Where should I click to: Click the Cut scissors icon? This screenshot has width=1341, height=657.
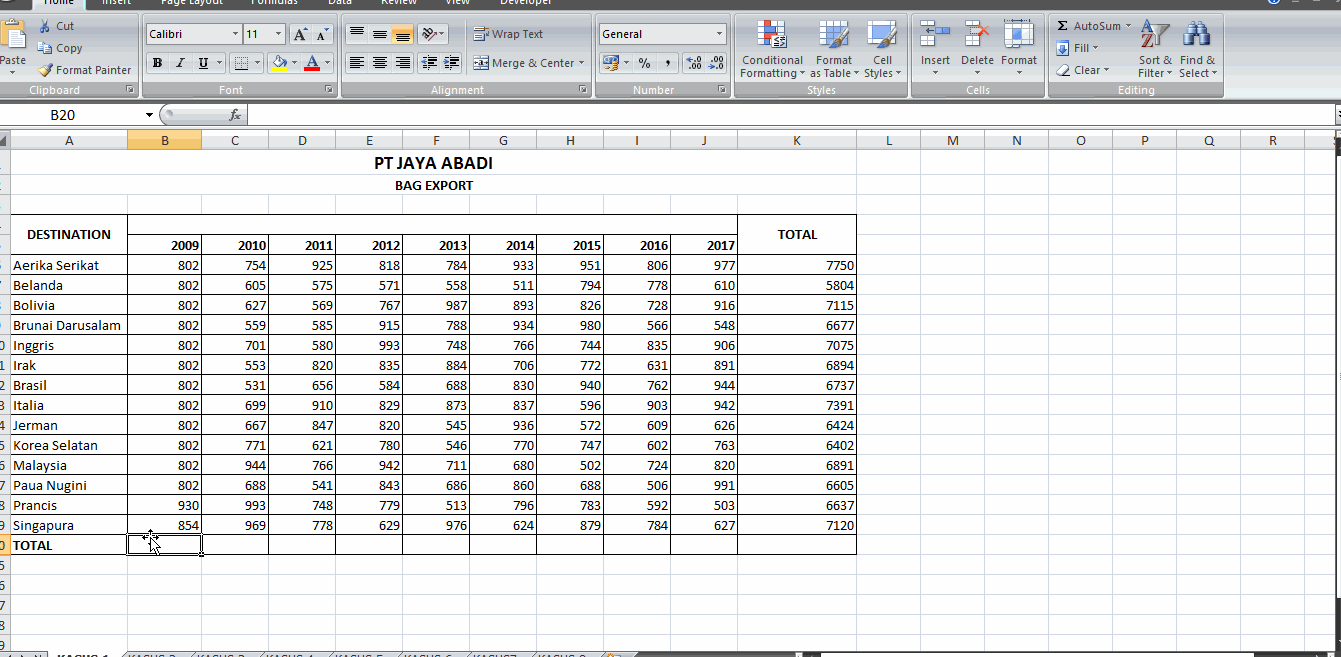(x=45, y=26)
